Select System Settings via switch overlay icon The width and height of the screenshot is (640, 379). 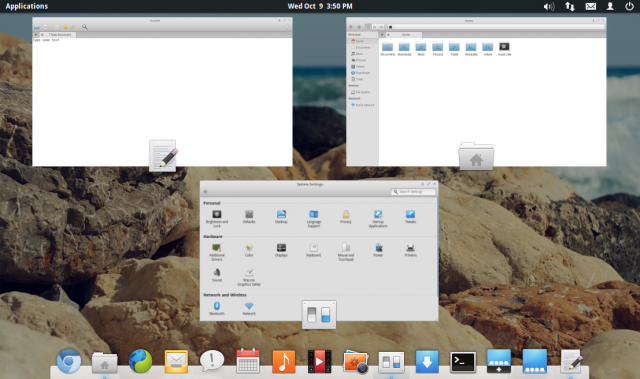point(319,315)
